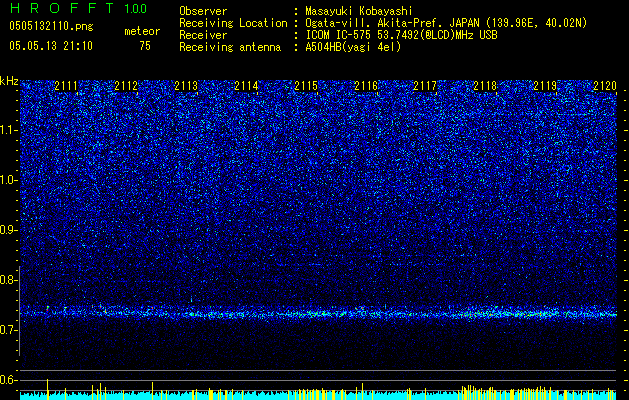Click the 2117 time marker
This screenshot has width=629, height=400.
(425, 86)
